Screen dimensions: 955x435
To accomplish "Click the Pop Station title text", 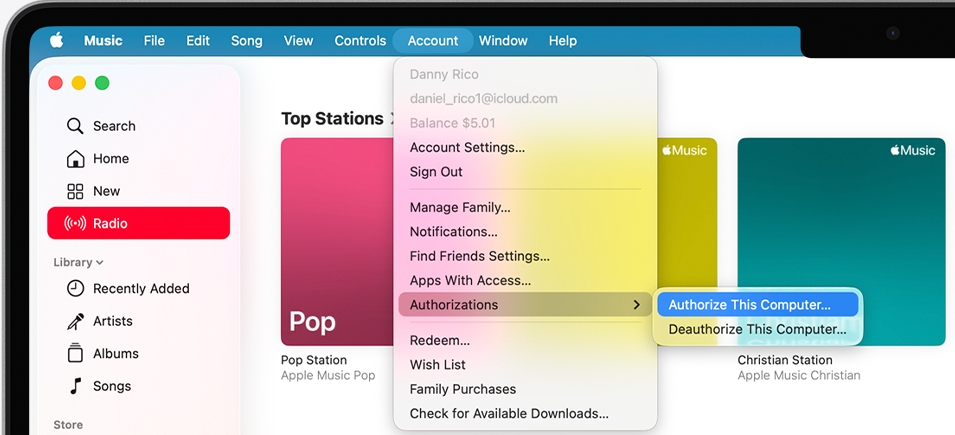I will coord(314,360).
